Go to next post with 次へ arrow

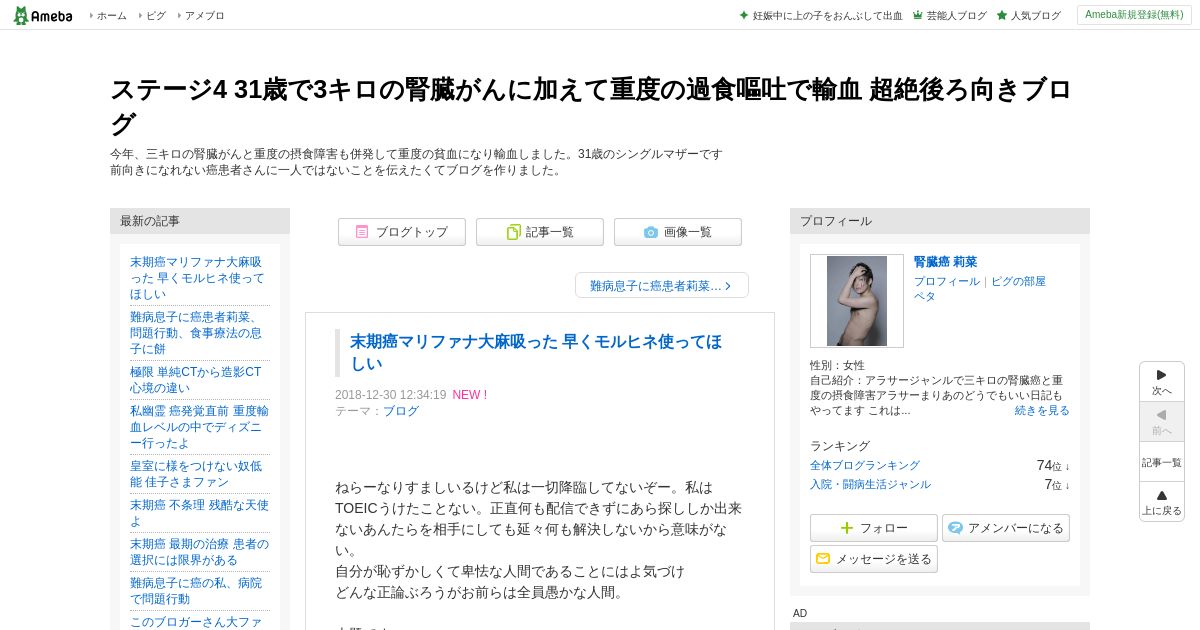[1162, 382]
